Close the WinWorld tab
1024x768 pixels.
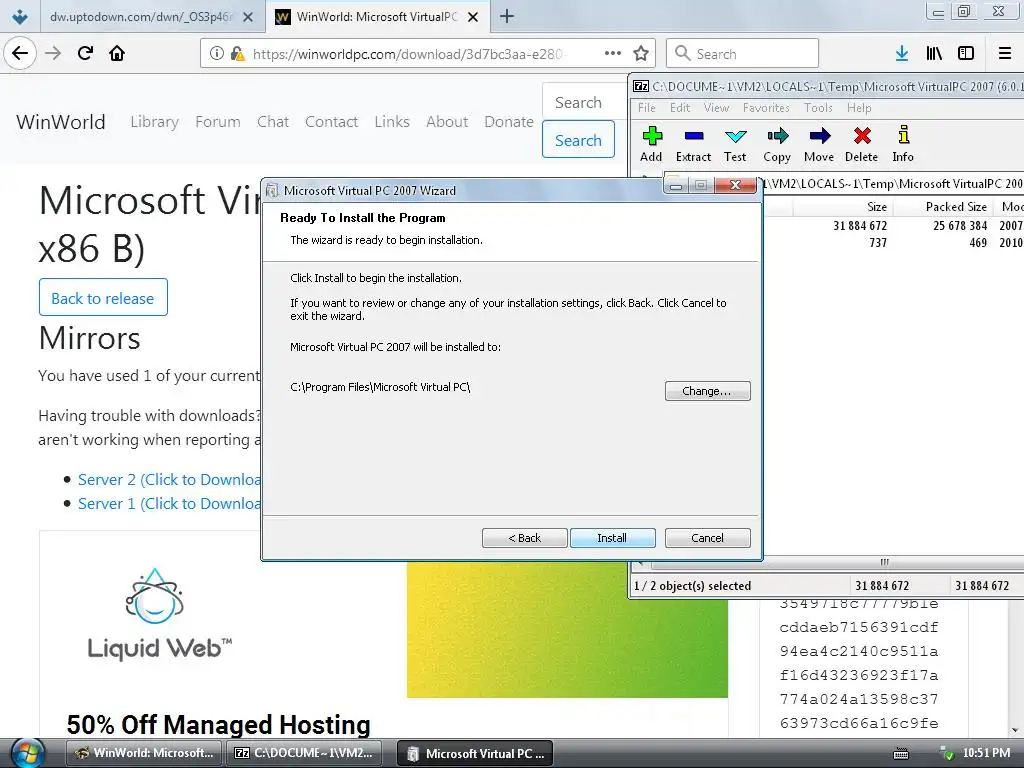[473, 17]
